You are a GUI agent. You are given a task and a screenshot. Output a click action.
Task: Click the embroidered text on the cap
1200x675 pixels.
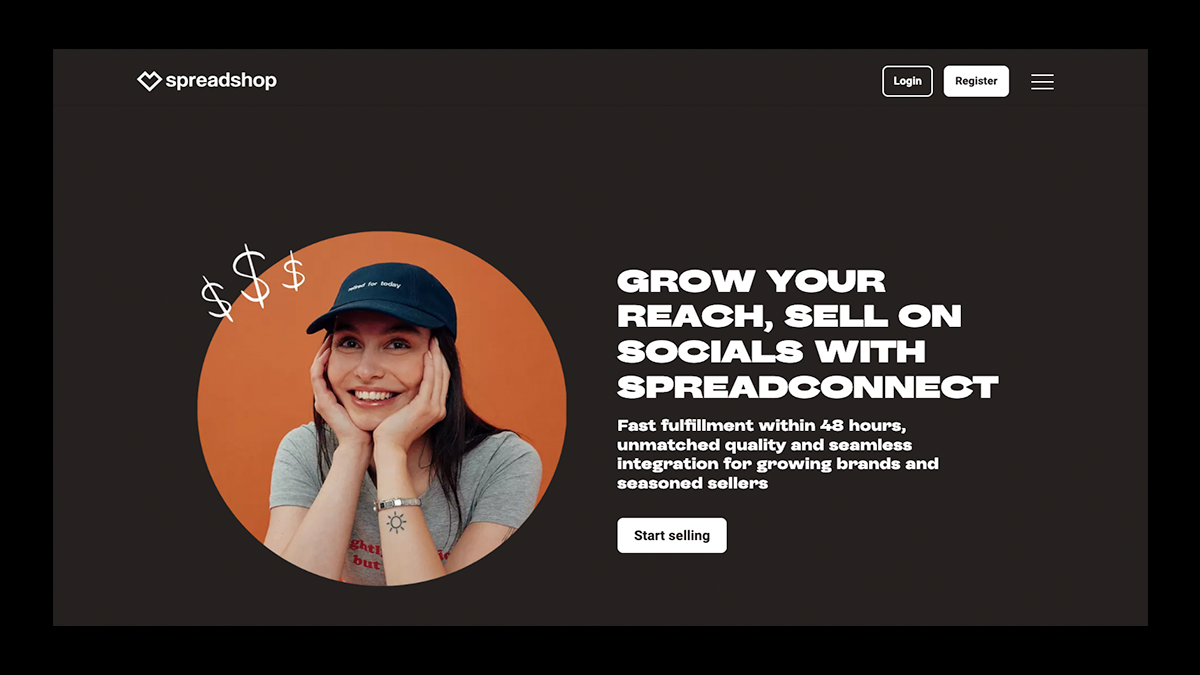(x=374, y=285)
